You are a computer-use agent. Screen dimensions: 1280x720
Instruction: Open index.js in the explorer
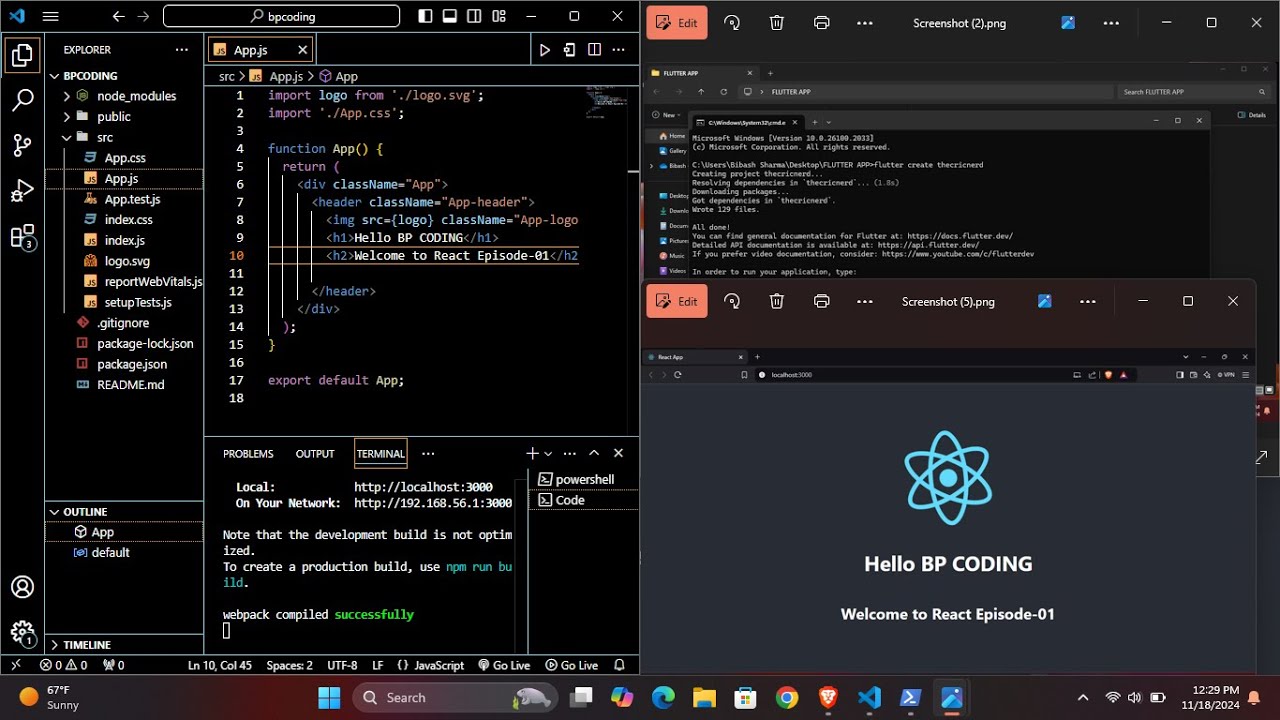click(x=124, y=240)
